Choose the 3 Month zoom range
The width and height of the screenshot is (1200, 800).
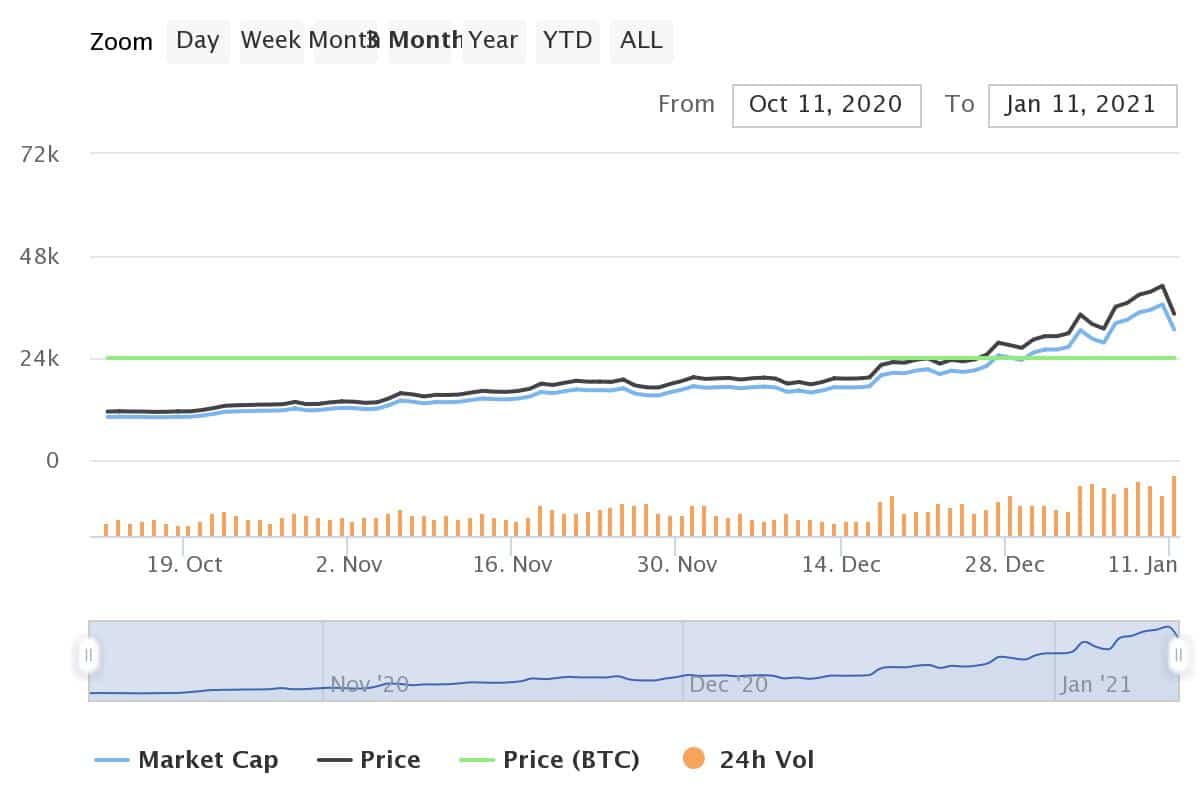420,41
